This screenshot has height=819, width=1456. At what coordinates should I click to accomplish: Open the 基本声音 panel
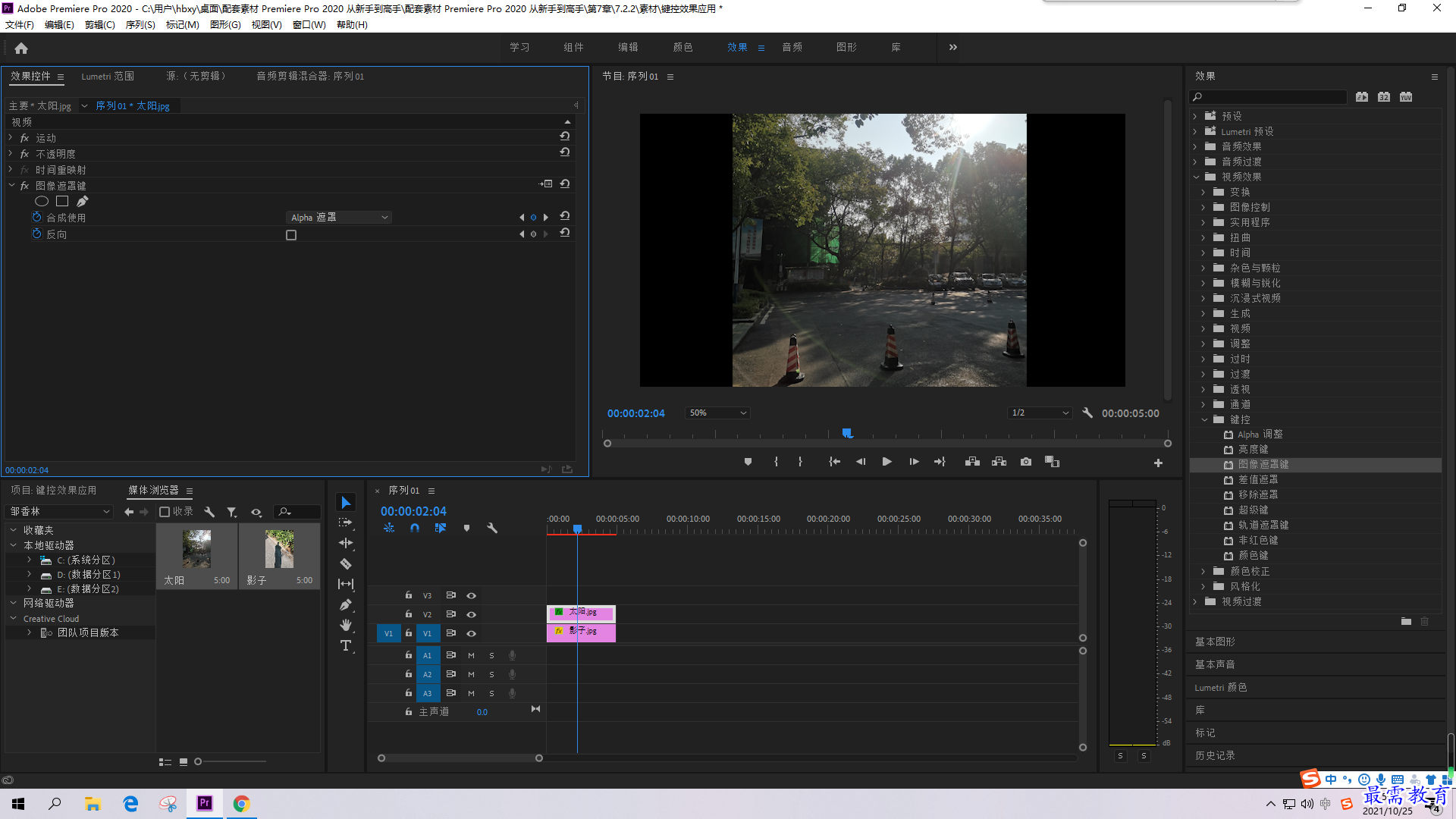click(x=1215, y=664)
